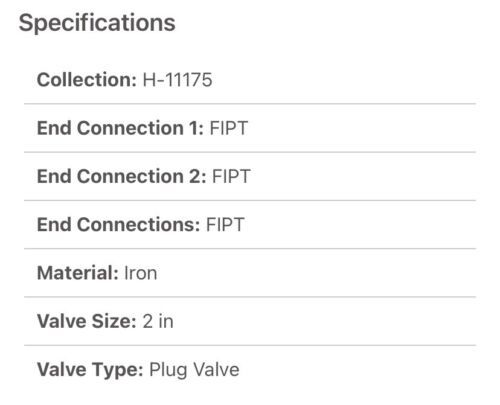Viewport: 500px width, 405px height.
Task: Click divider line below Material row
Action: [250, 297]
